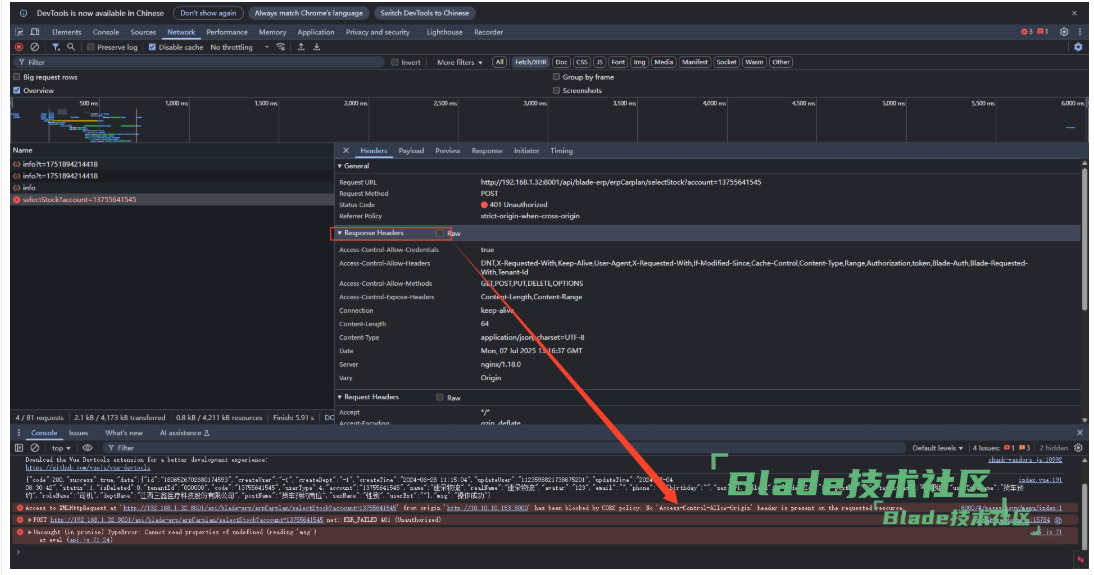Image resolution: width=1094 pixels, height=575 pixels.
Task: Open DevTools settings gear icon
Action: tap(1064, 32)
